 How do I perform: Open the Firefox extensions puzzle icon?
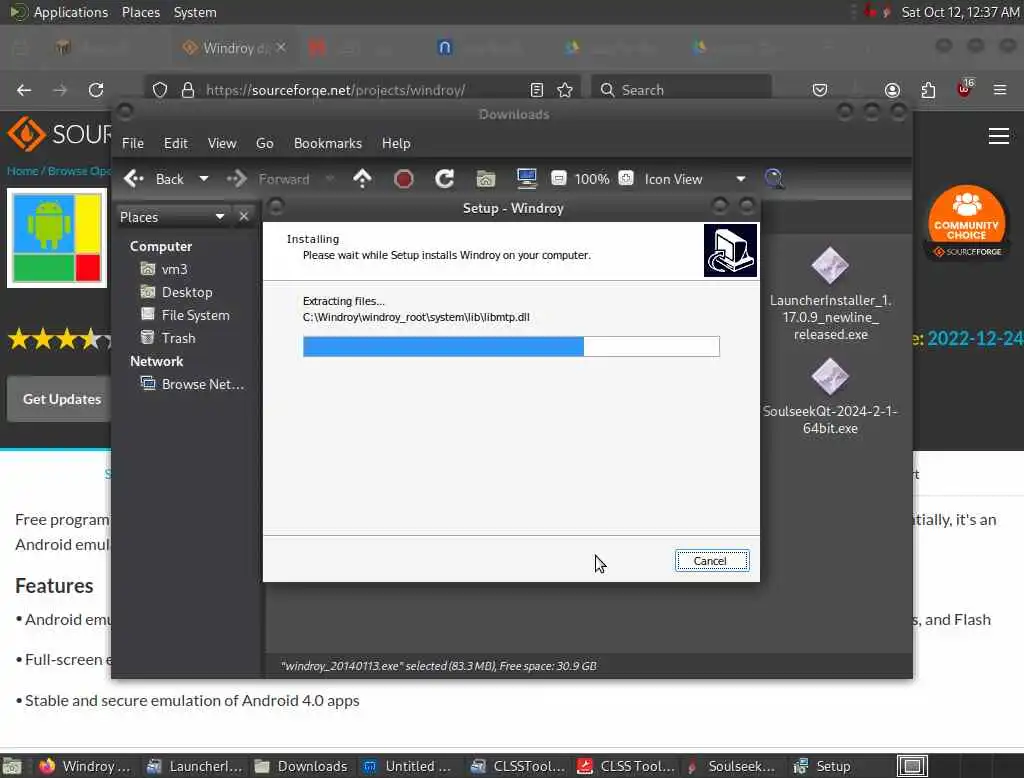point(928,90)
